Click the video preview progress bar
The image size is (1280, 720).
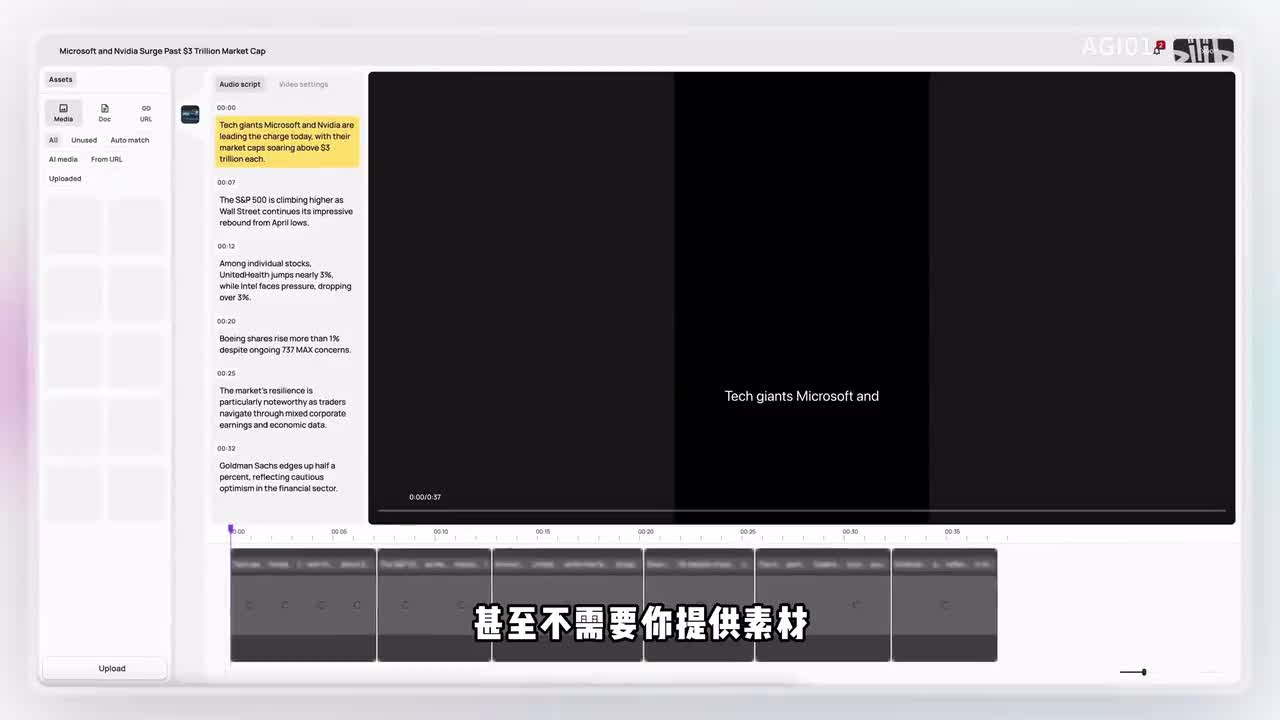point(800,510)
